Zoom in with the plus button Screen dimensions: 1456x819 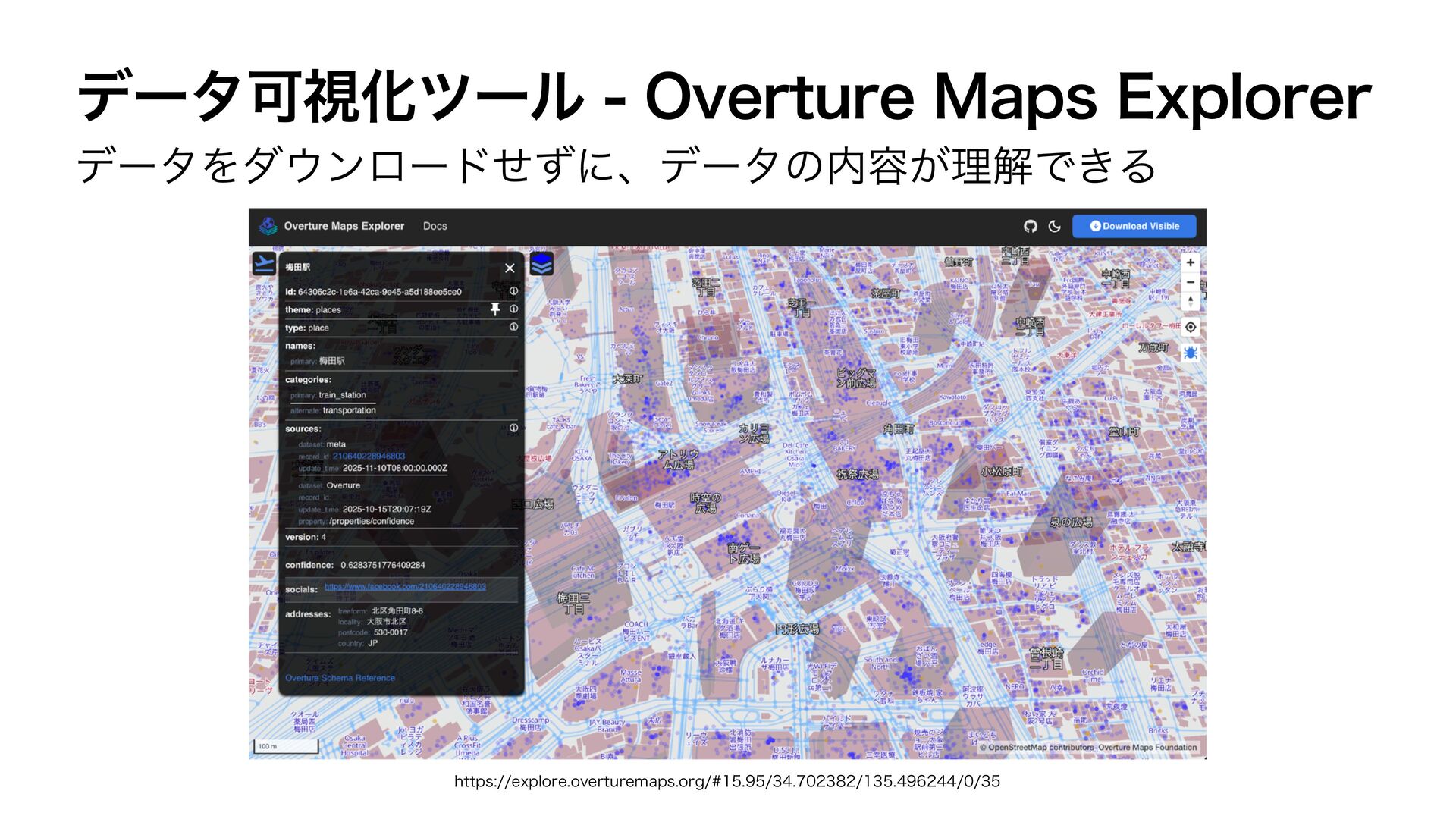tap(1191, 262)
